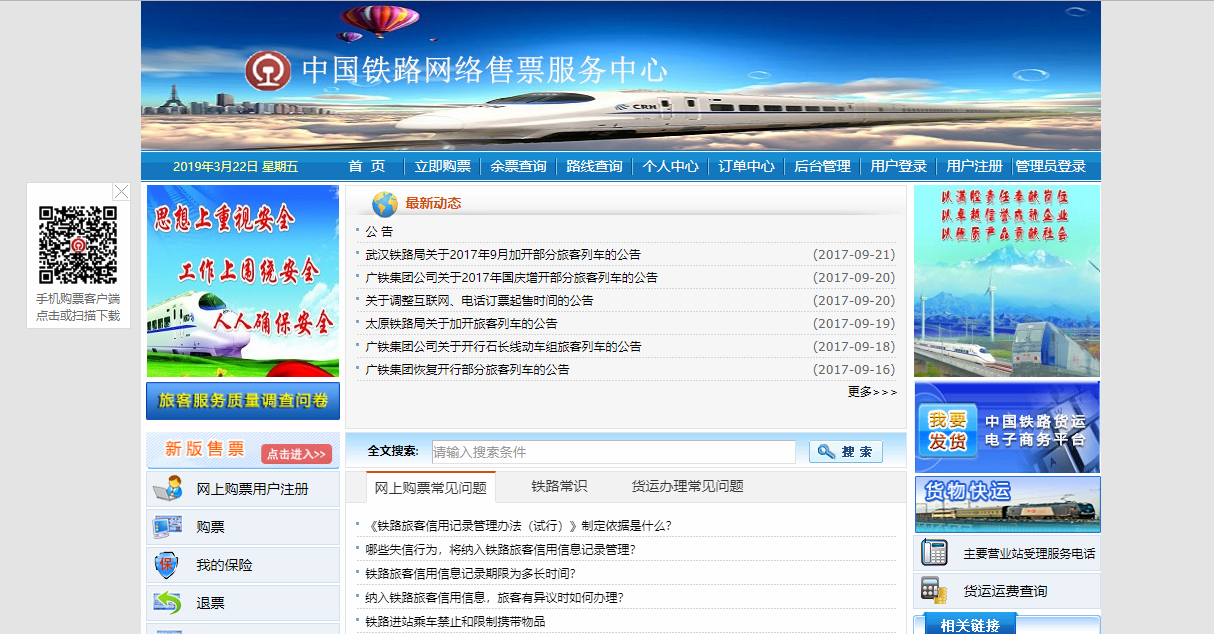Open 管理员登录 in the navigation bar
The width and height of the screenshot is (1214, 634).
pos(1051,166)
